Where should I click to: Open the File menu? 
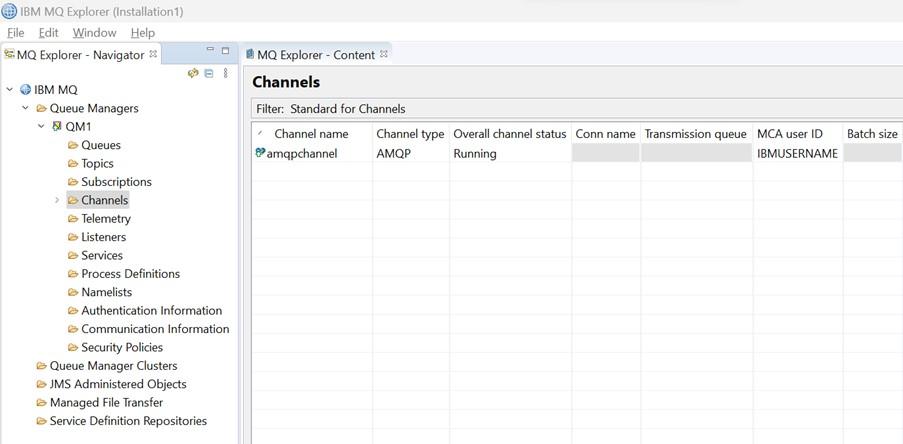(16, 33)
